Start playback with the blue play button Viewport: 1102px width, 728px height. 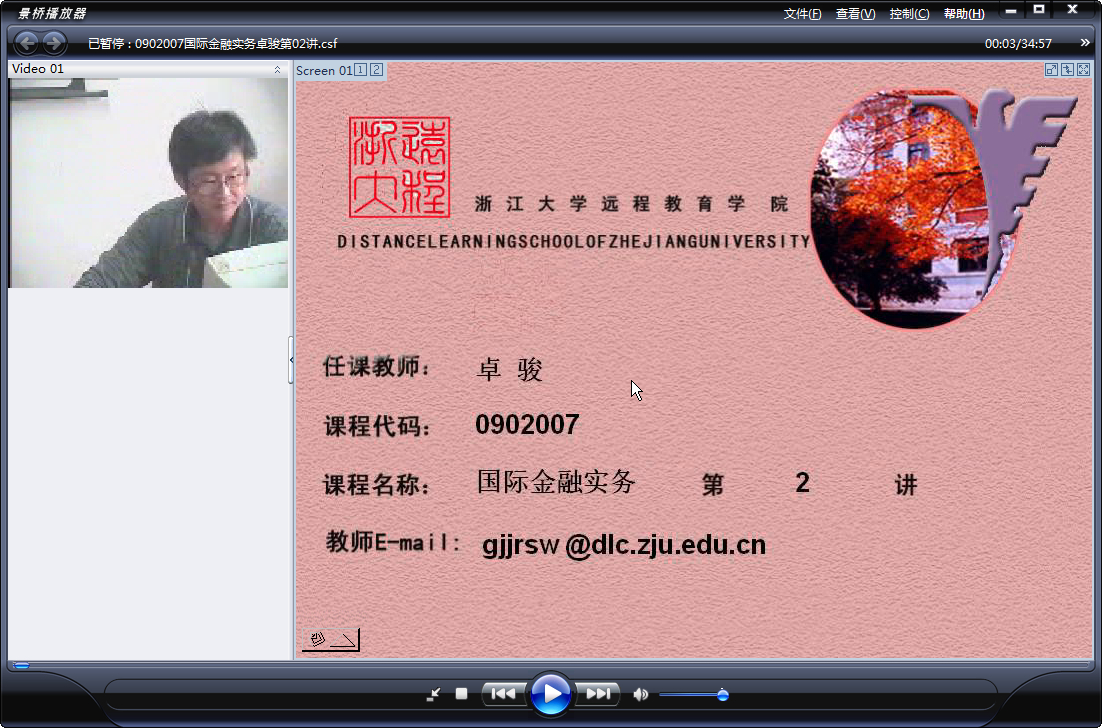[550, 694]
